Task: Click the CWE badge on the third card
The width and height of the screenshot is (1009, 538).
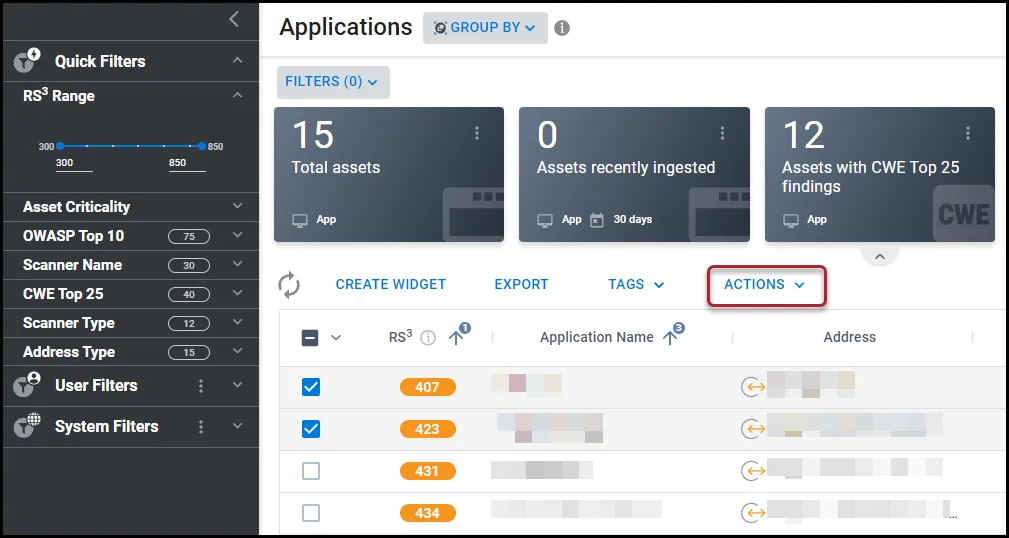Action: [x=963, y=214]
